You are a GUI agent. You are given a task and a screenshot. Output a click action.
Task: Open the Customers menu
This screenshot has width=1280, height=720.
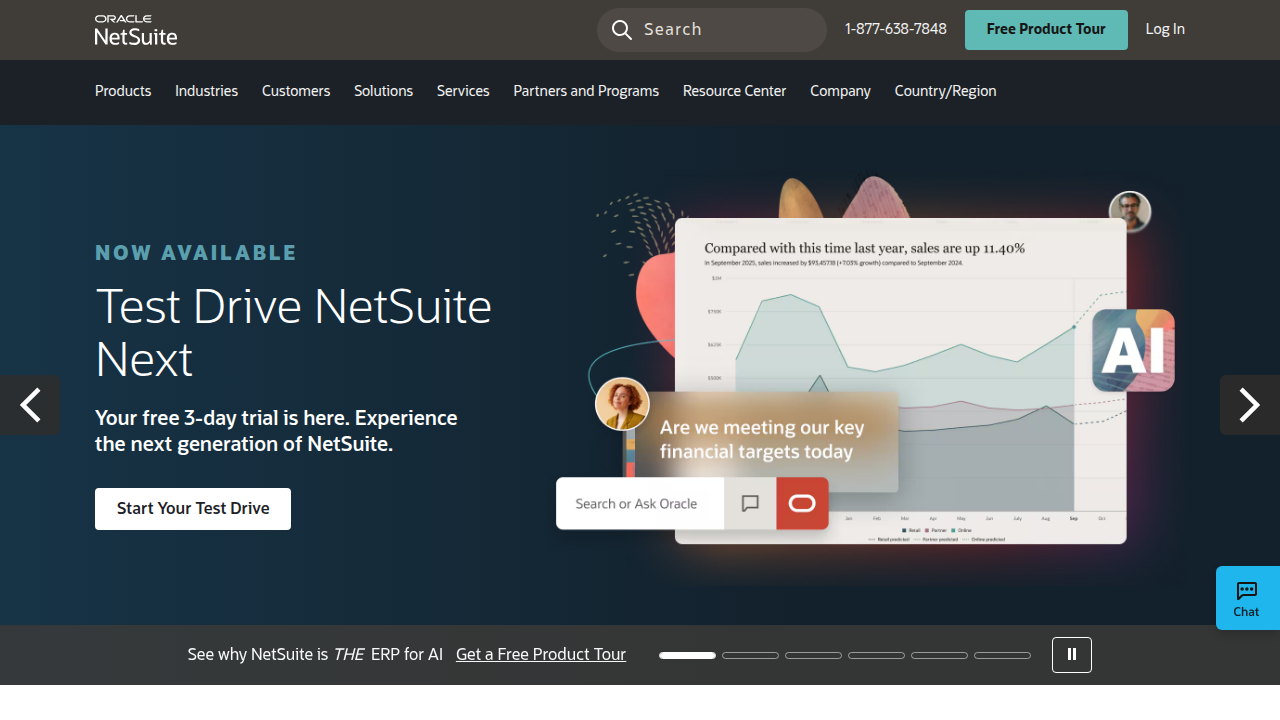tap(296, 91)
